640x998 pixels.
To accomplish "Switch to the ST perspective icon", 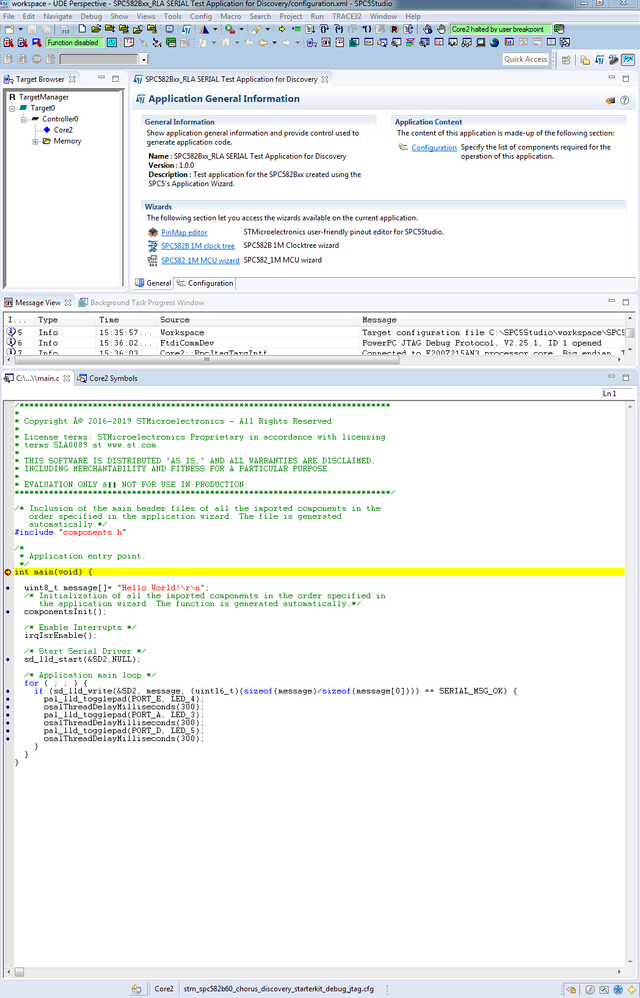I will (599, 60).
